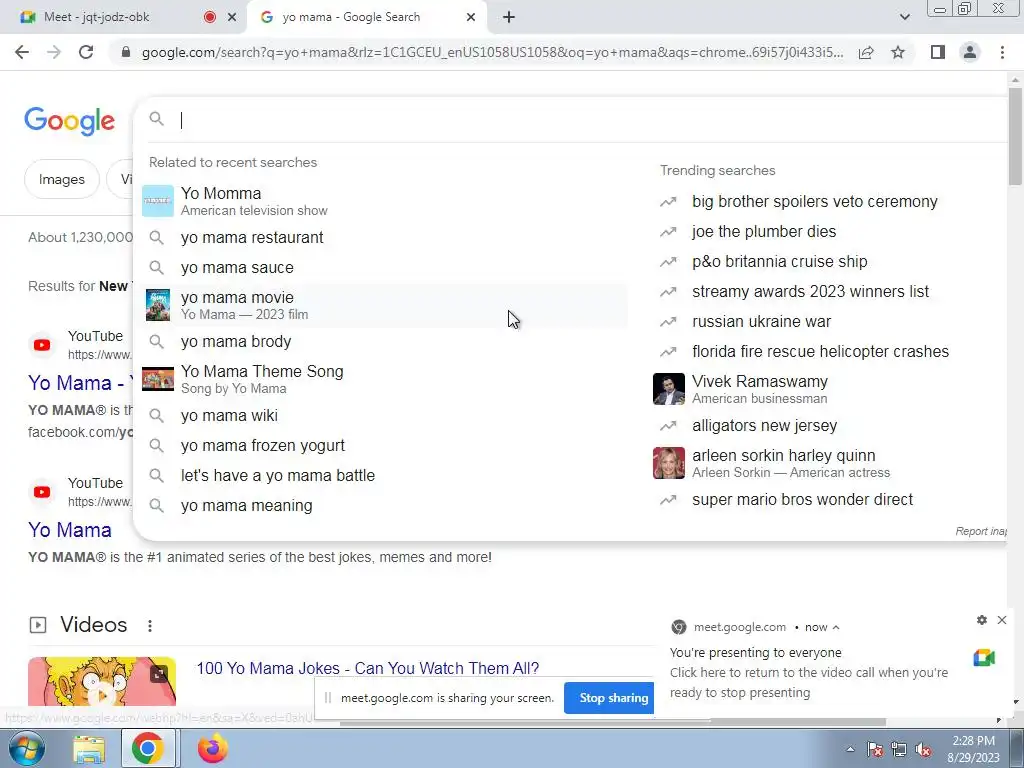Show hidden system tray icons arrow

click(x=850, y=749)
